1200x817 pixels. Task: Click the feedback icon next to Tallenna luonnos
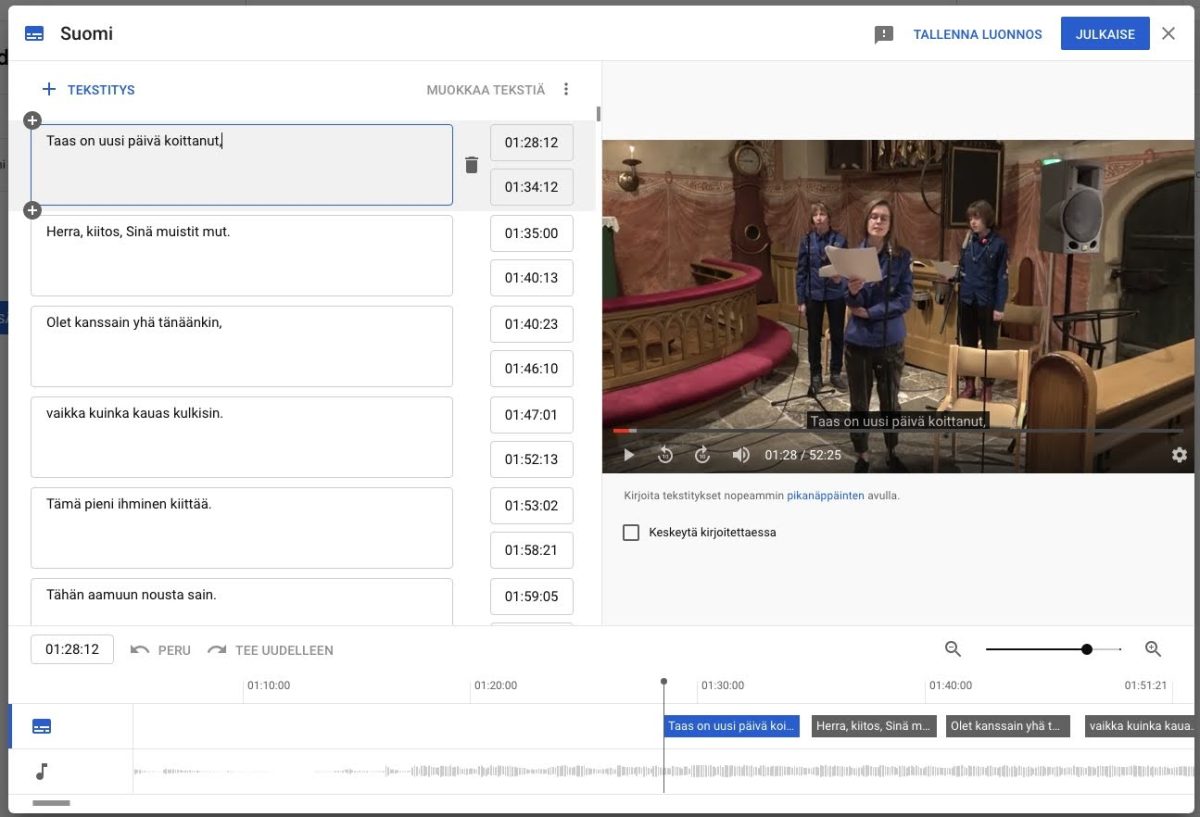[884, 34]
